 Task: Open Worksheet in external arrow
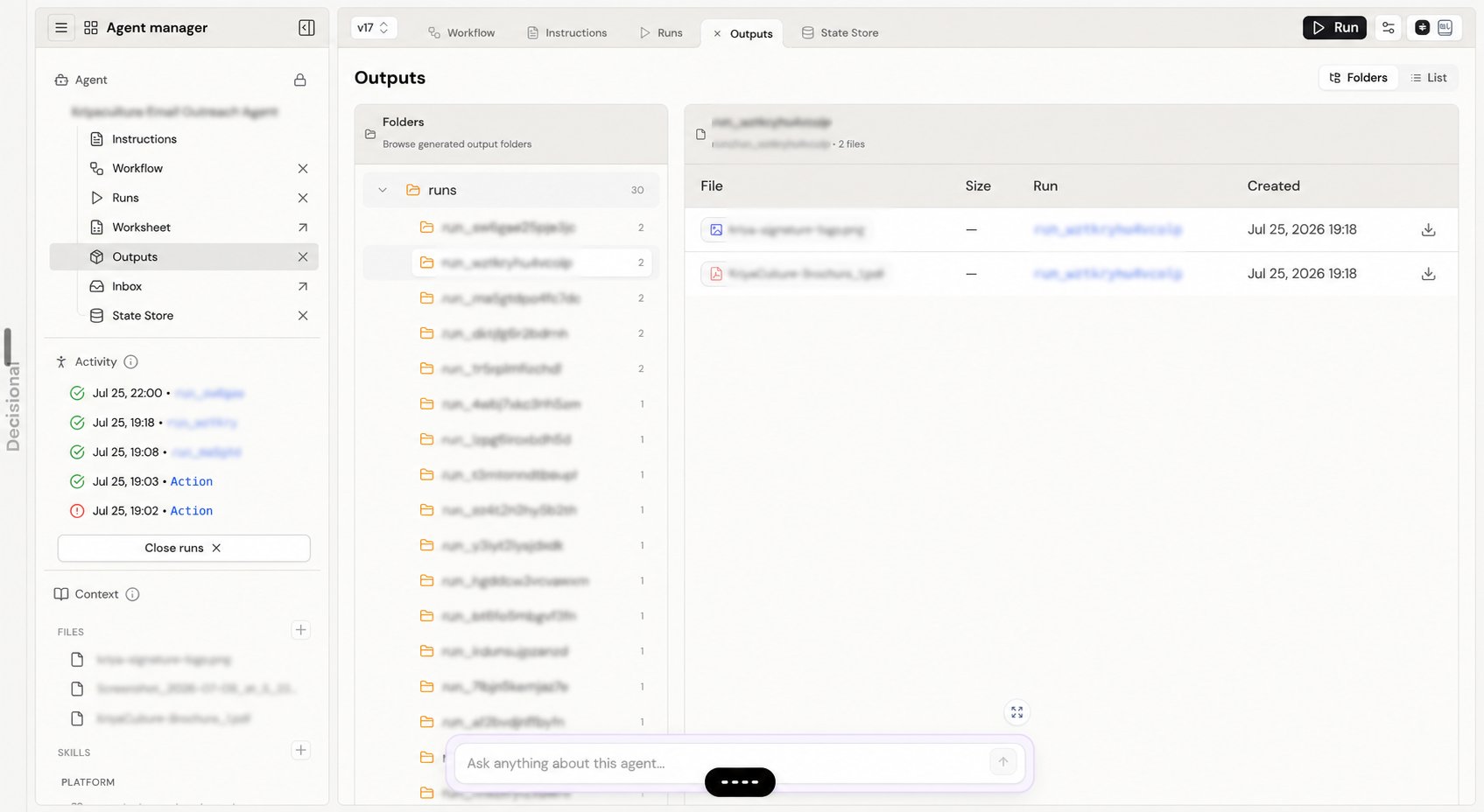click(303, 227)
